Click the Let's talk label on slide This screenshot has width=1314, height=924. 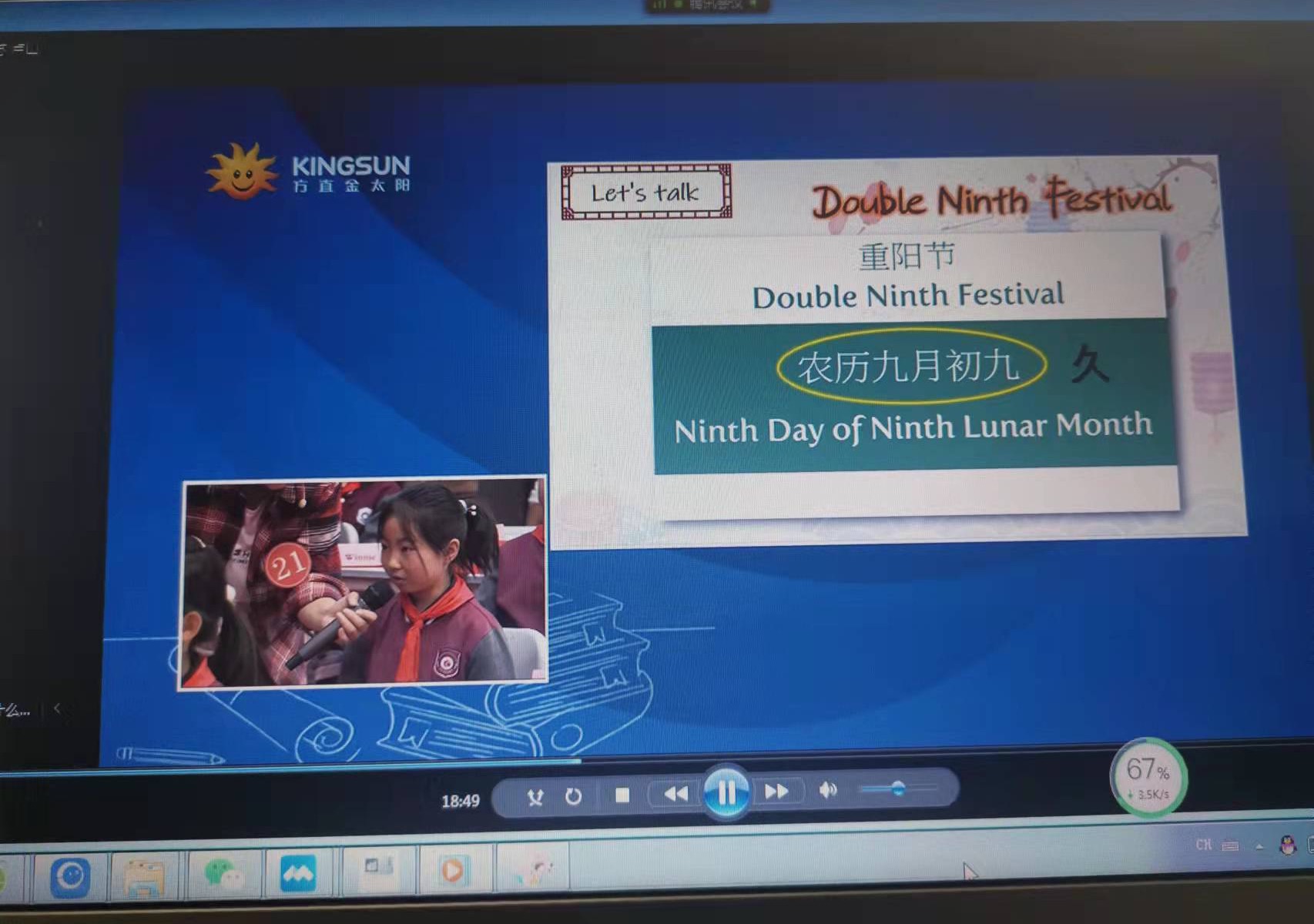(645, 192)
